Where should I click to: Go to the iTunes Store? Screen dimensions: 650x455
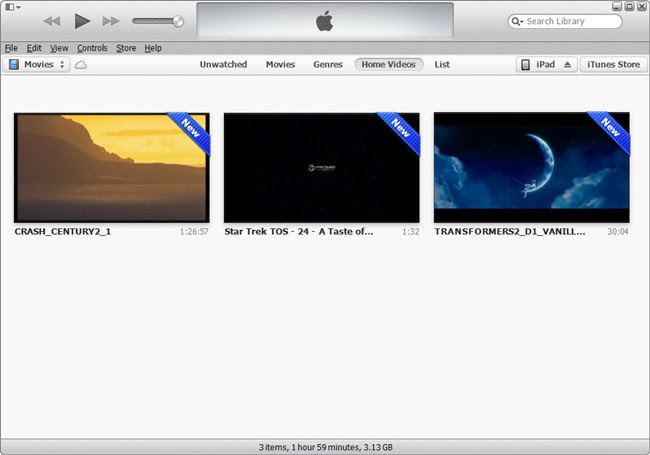(x=614, y=65)
